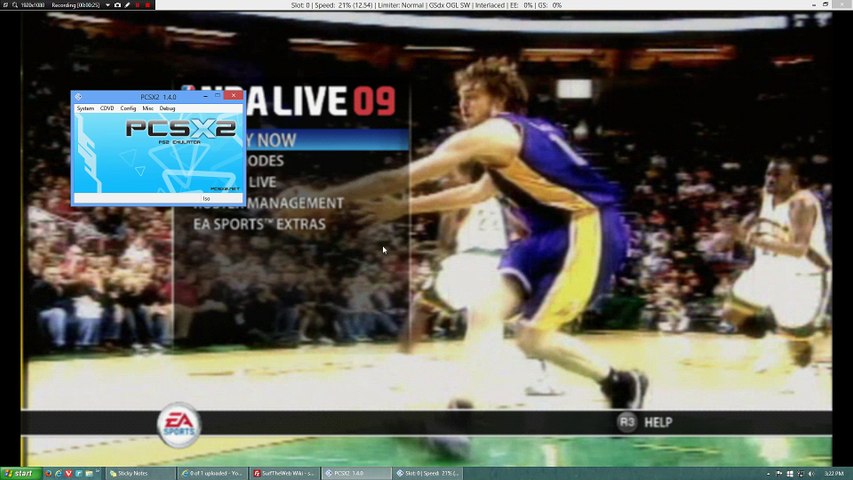Switch to SurfTheWeb Wiki taskbar item
The image size is (853, 480).
pyautogui.click(x=285, y=473)
